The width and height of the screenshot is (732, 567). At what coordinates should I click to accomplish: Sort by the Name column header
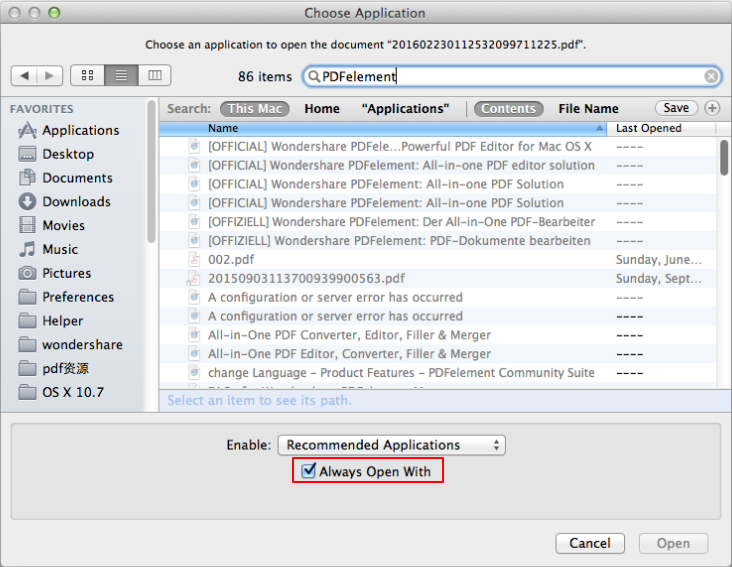point(383,128)
